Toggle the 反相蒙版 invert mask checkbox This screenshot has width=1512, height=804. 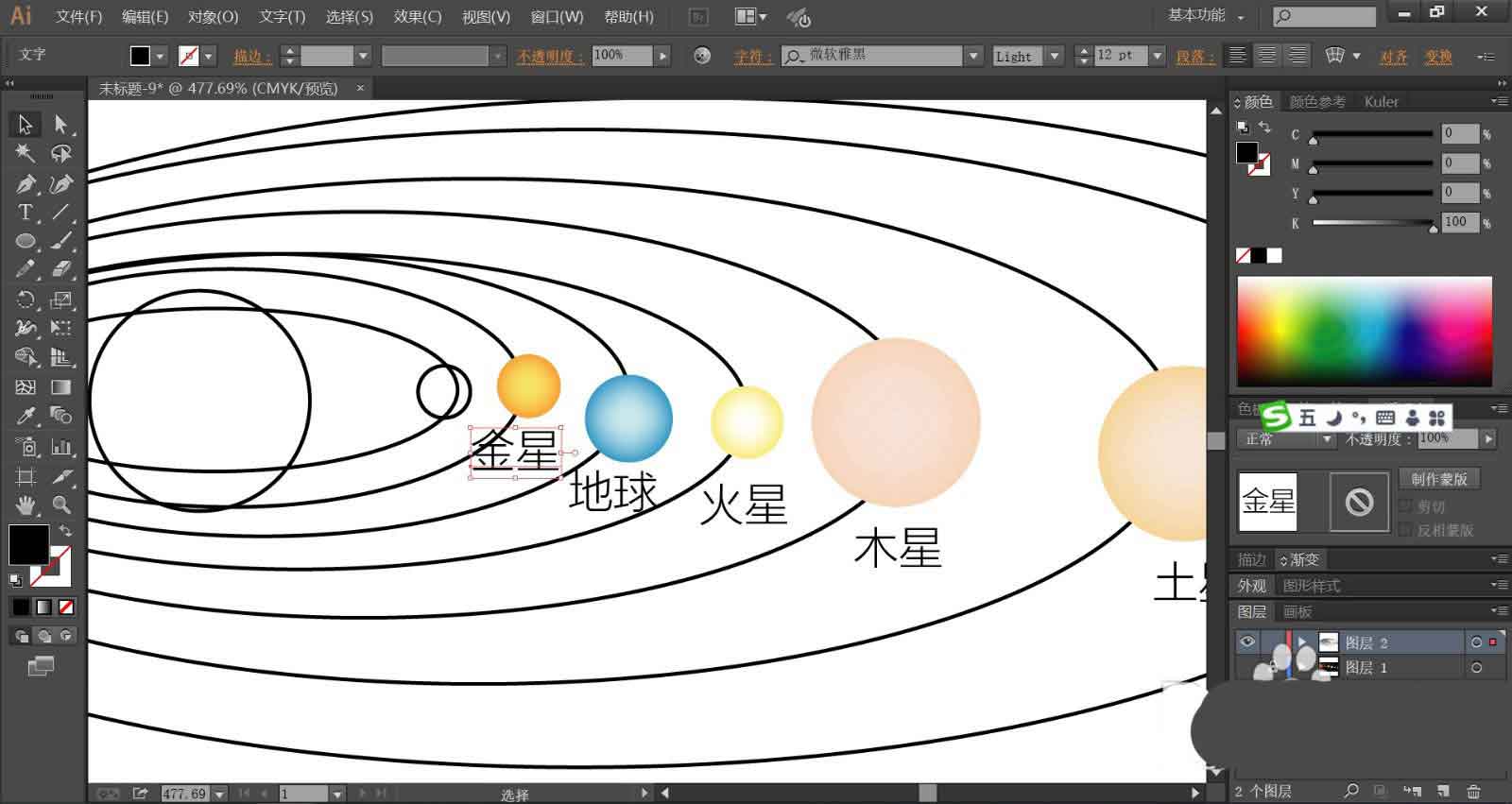click(1405, 530)
